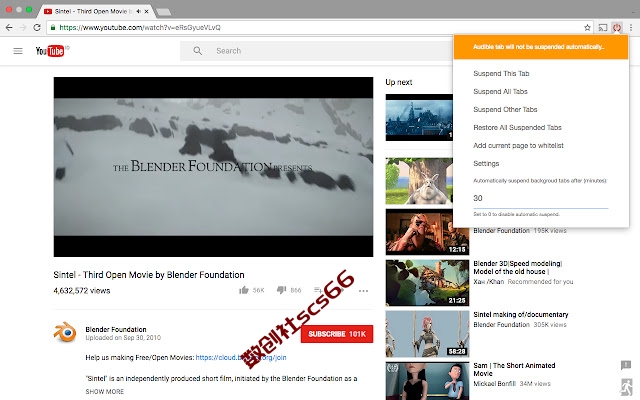Click the Sintel video player
Screen dimensions: 640x400
[x=213, y=167]
